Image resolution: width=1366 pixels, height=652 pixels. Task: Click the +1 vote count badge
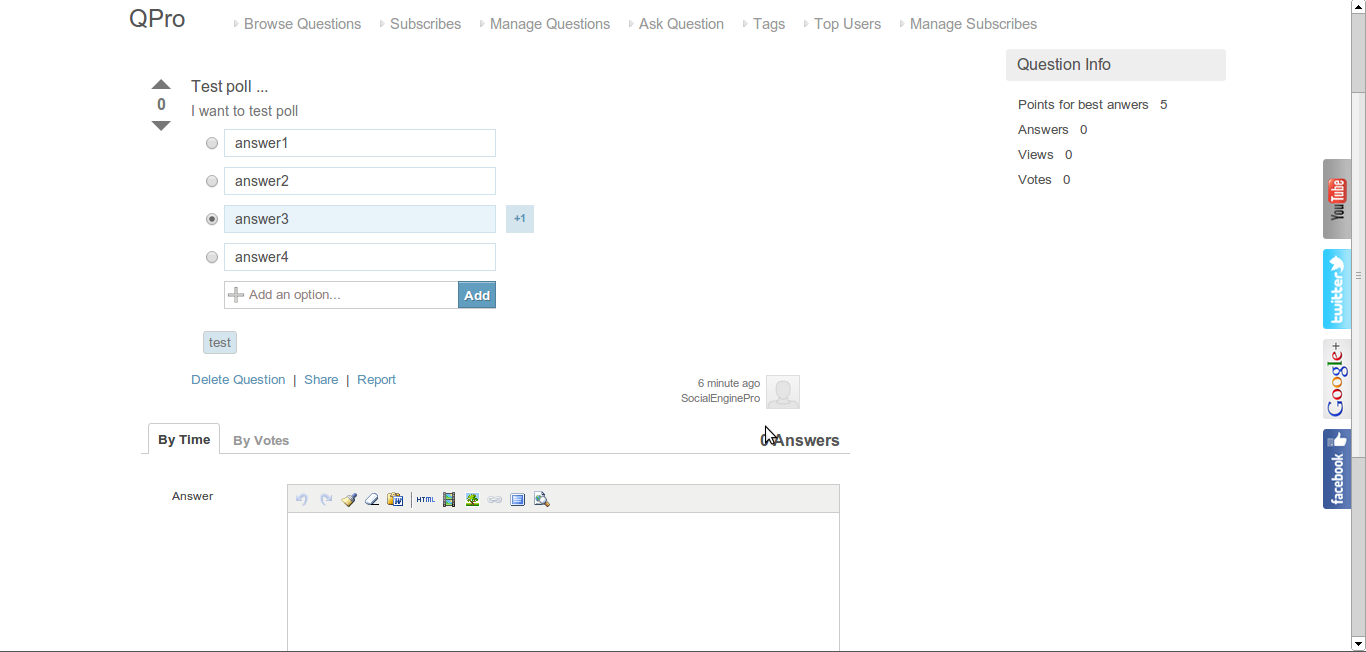click(x=520, y=219)
